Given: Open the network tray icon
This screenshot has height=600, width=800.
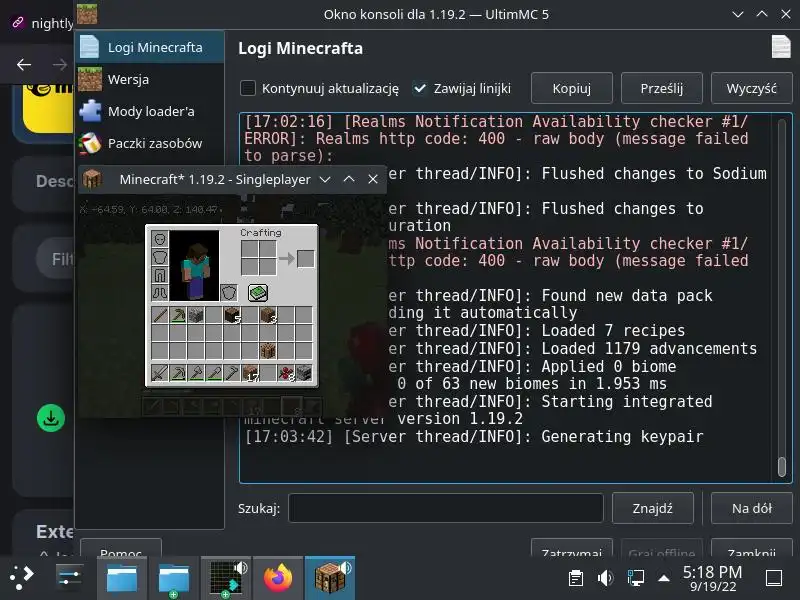Looking at the screenshot, I should pyautogui.click(x=635, y=578).
